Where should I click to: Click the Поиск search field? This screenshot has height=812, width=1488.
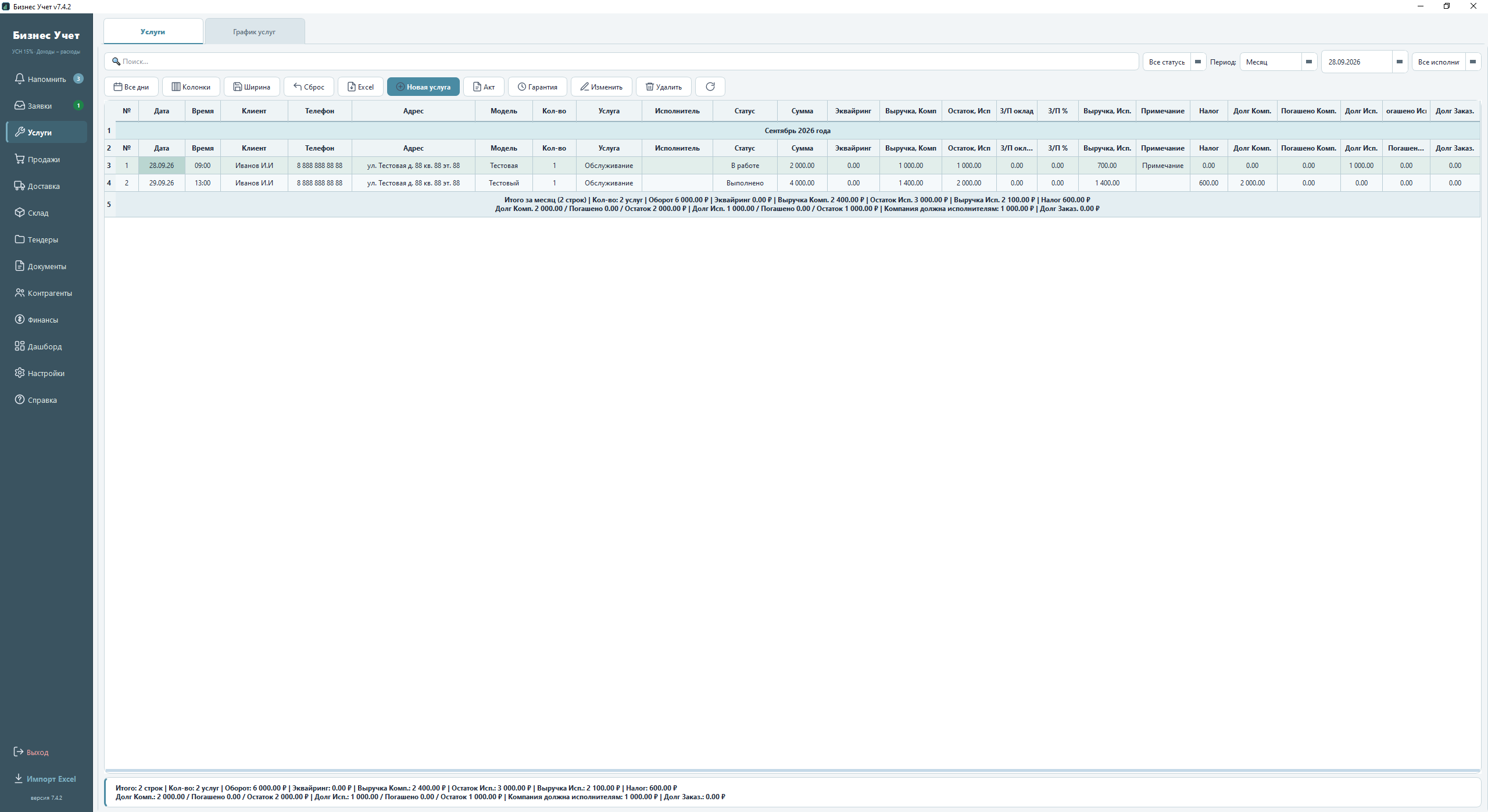[621, 62]
